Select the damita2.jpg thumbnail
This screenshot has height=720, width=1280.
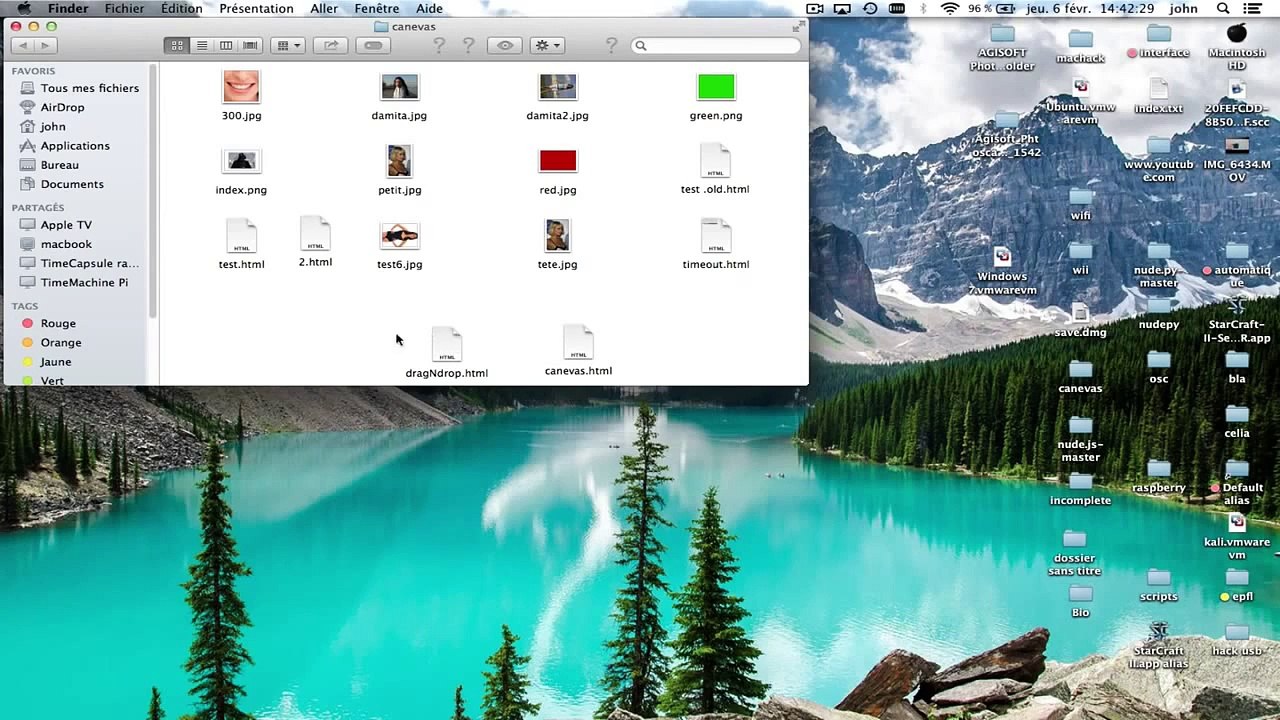[557, 87]
